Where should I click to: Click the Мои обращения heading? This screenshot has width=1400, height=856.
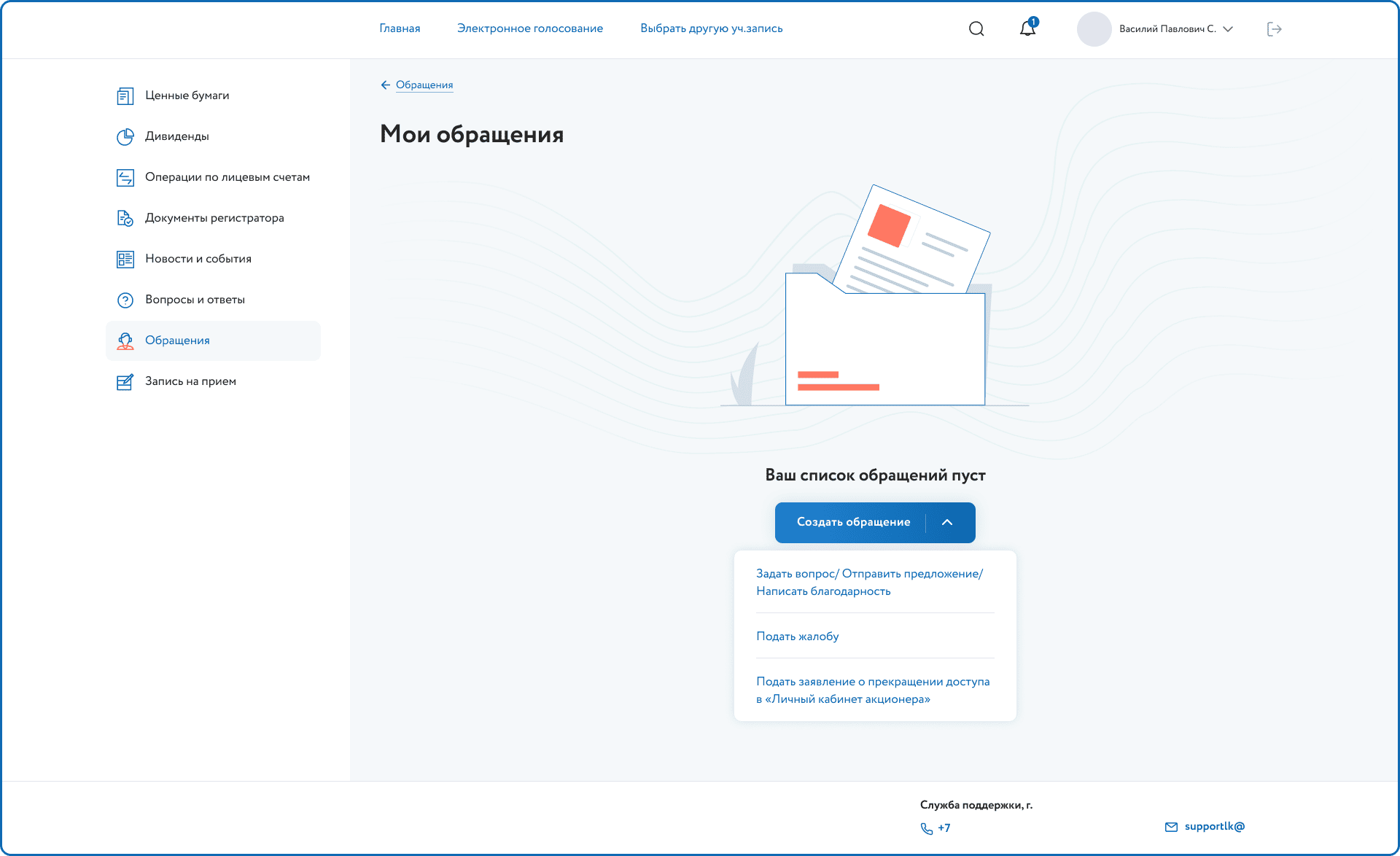click(x=472, y=134)
